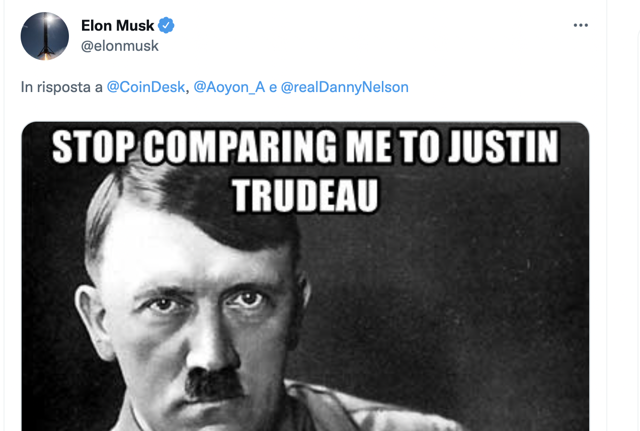Open the rocket profile avatar
Image resolution: width=640 pixels, height=431 pixels.
[x=45, y=36]
